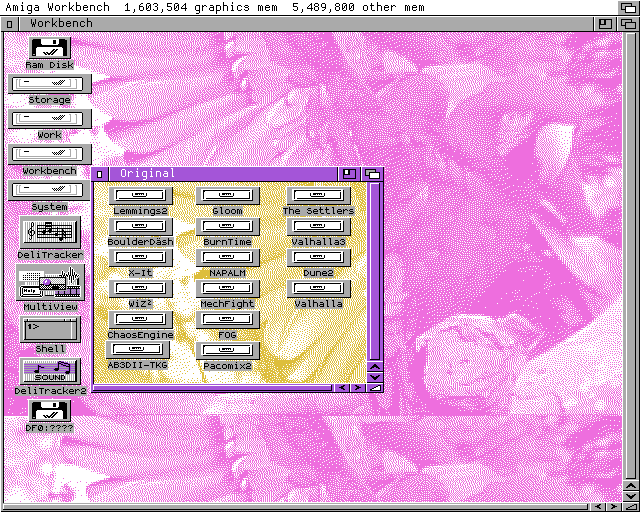Image resolution: width=640 pixels, height=512 pixels.
Task: Click the screen depth gadget at top right
Action: [x=628, y=7]
